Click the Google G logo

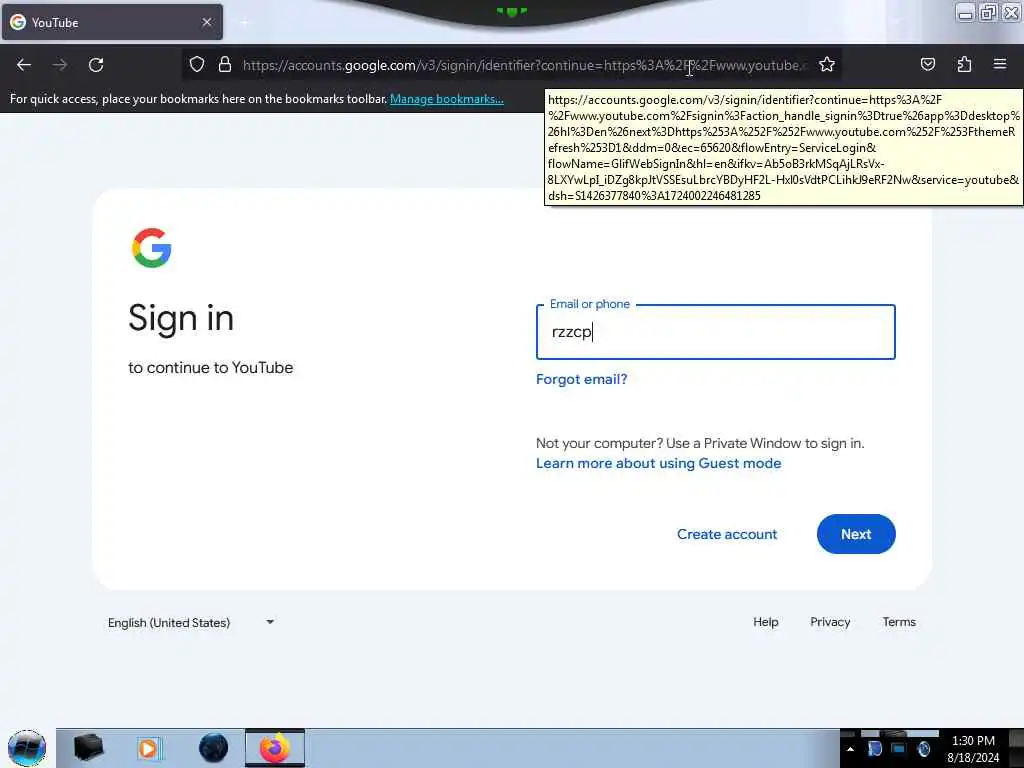click(152, 248)
